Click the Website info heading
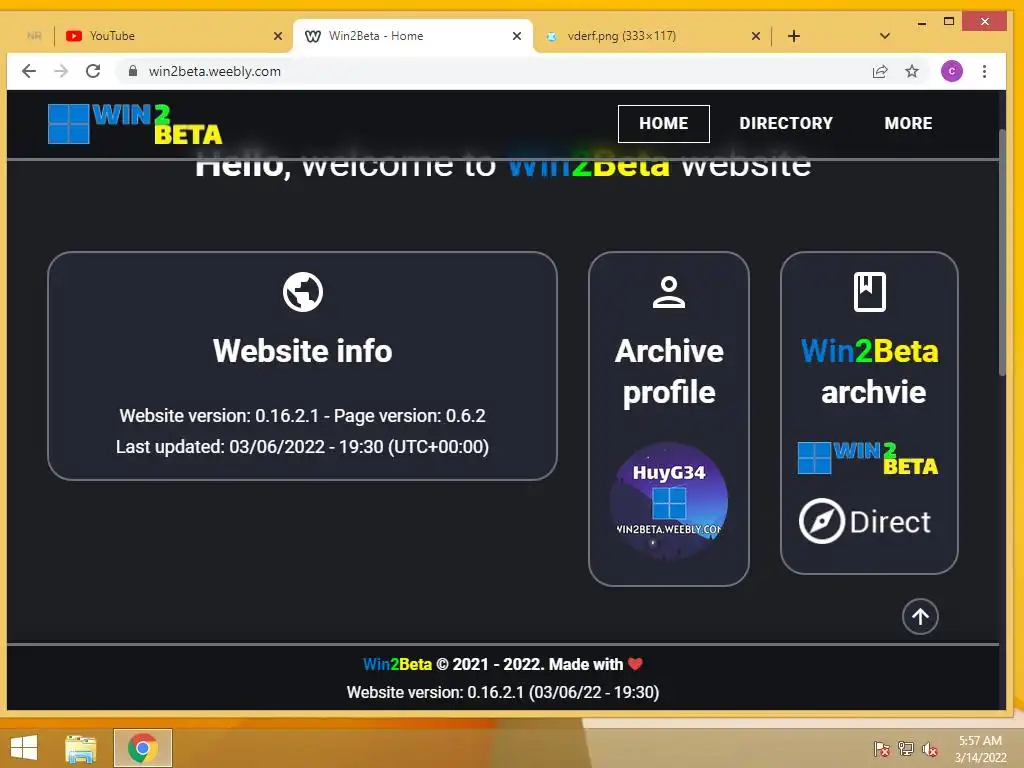Image resolution: width=1024 pixels, height=768 pixels. pos(302,351)
